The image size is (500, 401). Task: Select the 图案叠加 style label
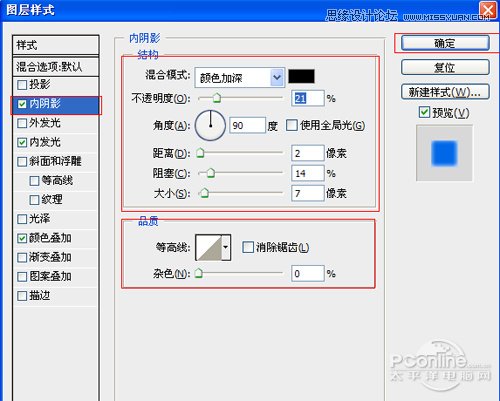[50, 276]
